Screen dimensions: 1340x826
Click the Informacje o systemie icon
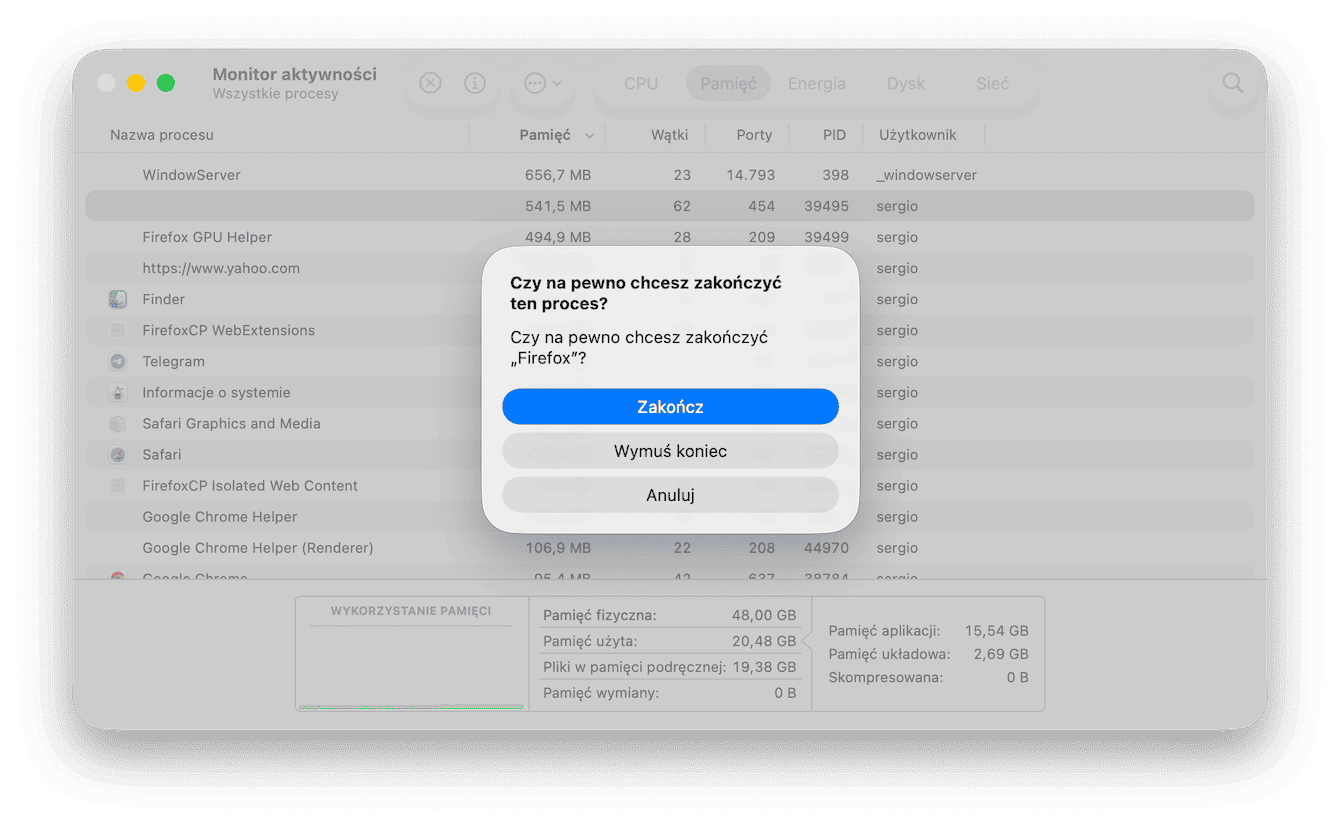(x=118, y=392)
